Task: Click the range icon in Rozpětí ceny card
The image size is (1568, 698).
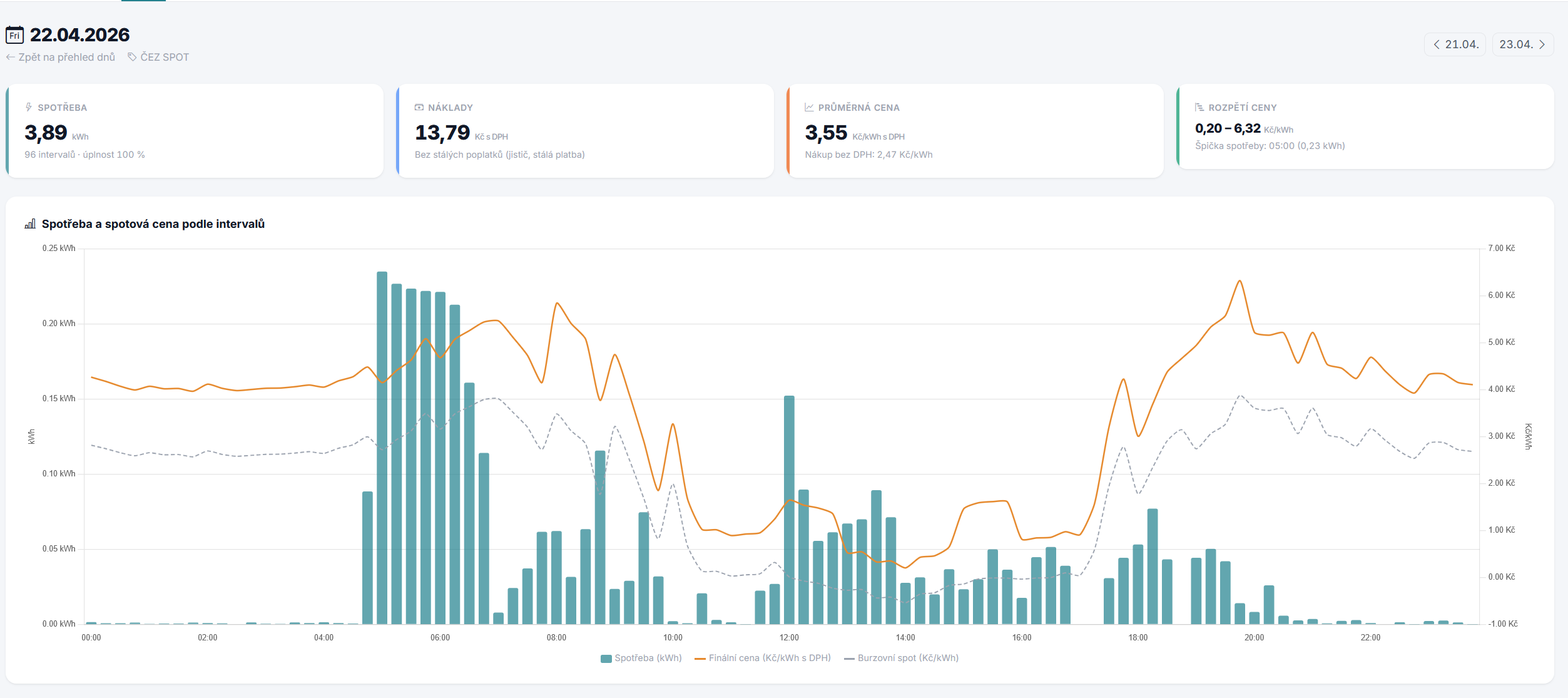Action: (1199, 107)
